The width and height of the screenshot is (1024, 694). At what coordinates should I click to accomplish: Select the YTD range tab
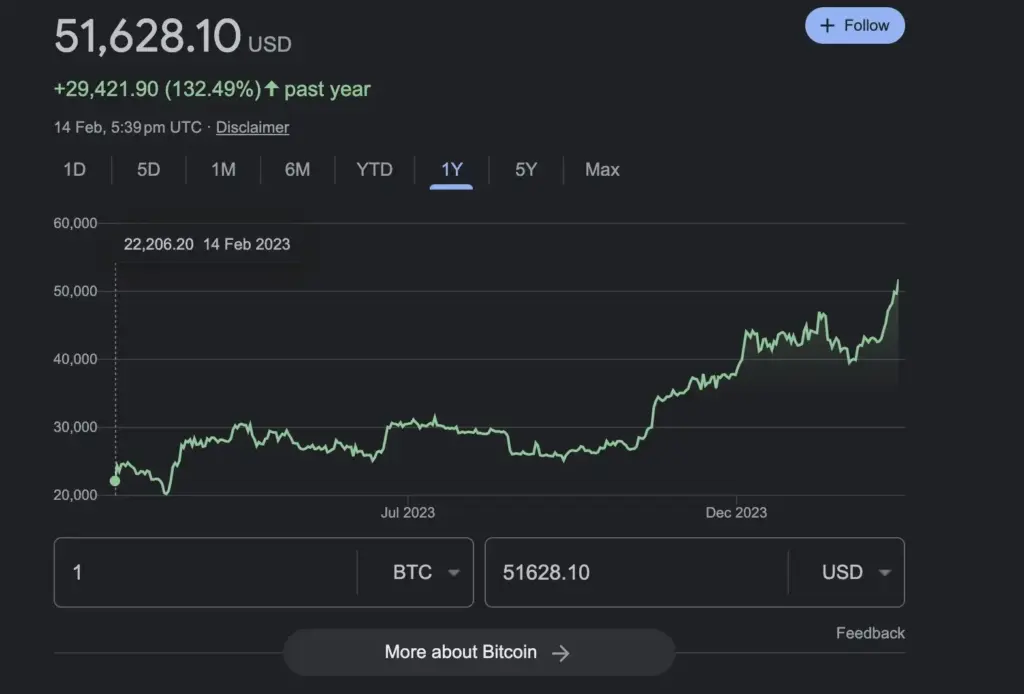(x=373, y=170)
